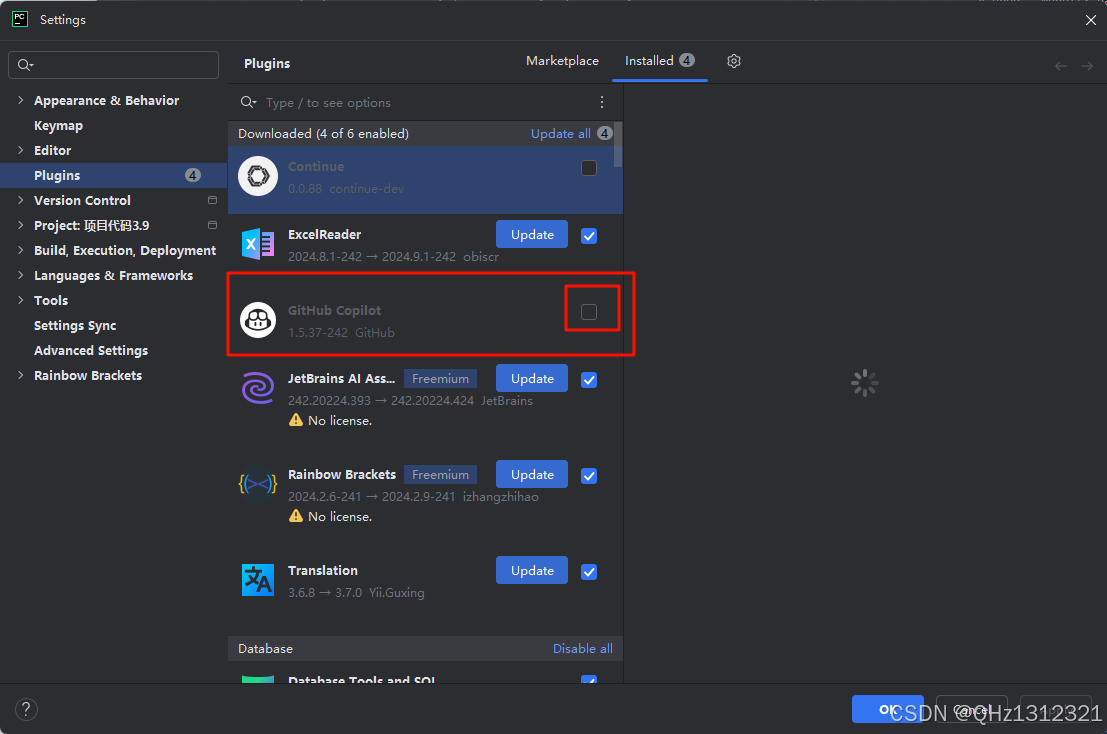This screenshot has height=734, width=1107.
Task: Click the magnifier icon in settings search
Action: pos(25,65)
